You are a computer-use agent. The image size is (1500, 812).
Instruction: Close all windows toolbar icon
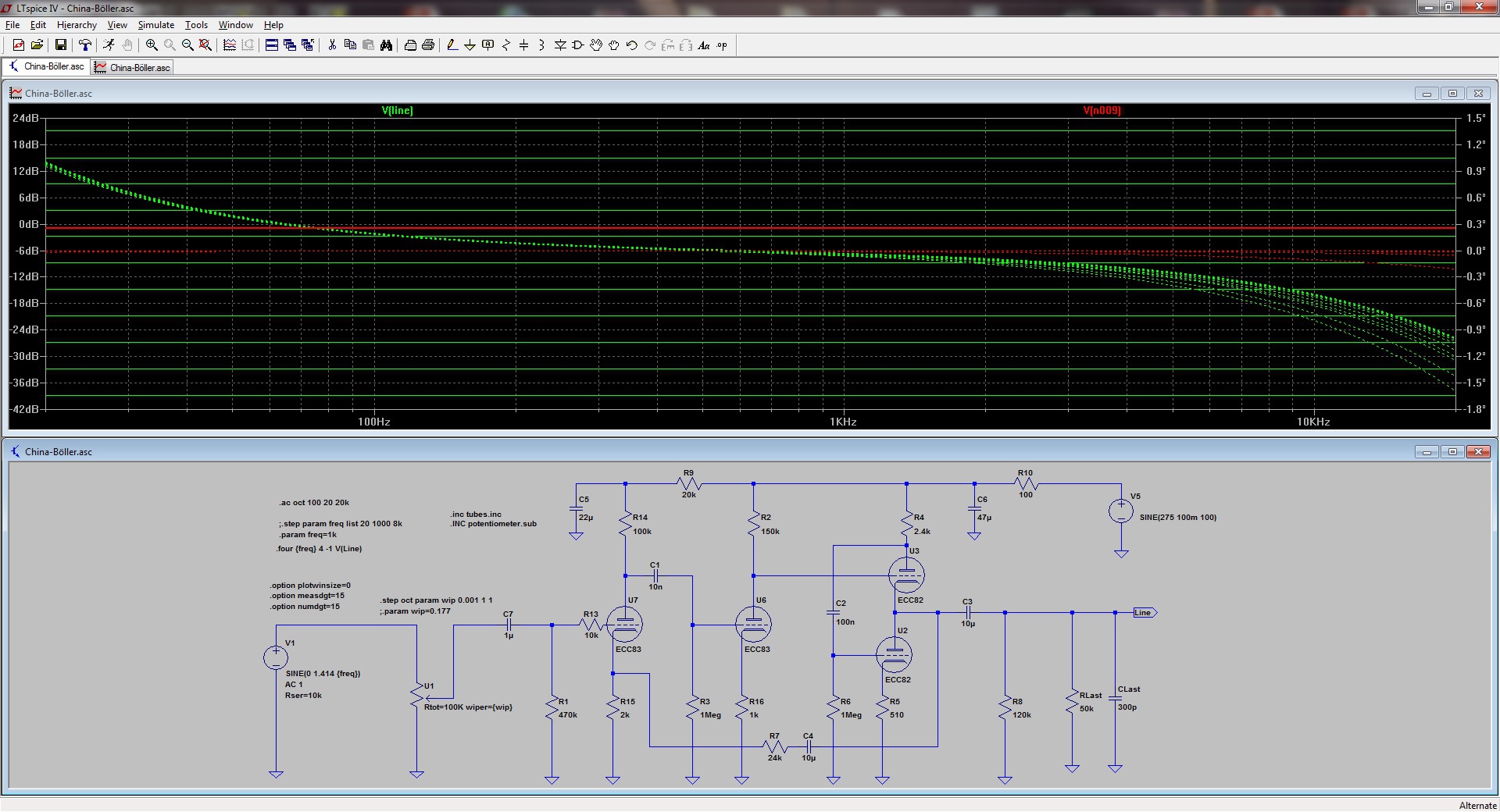[308, 45]
